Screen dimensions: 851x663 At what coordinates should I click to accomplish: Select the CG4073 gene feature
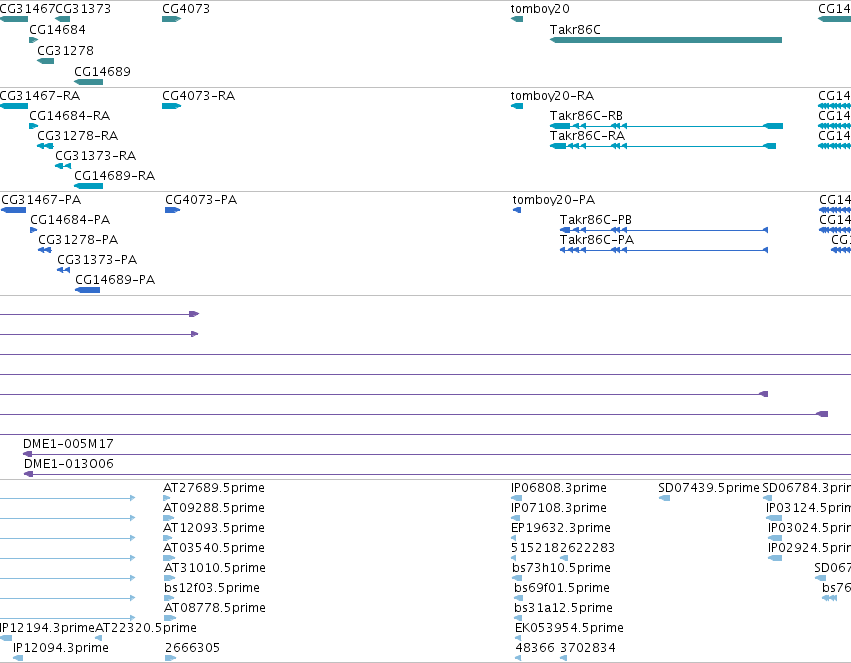pos(171,19)
